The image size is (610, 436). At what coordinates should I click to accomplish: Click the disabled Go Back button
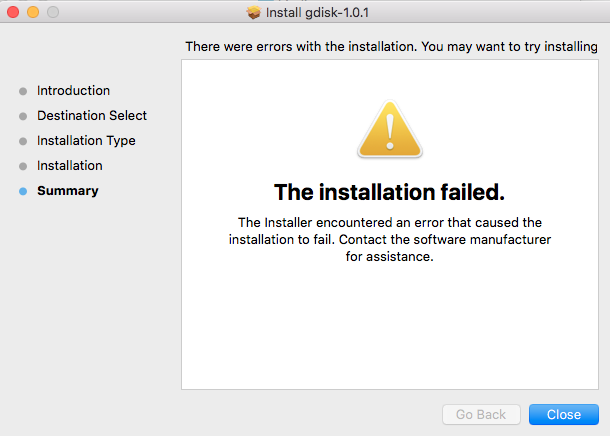[x=481, y=414]
